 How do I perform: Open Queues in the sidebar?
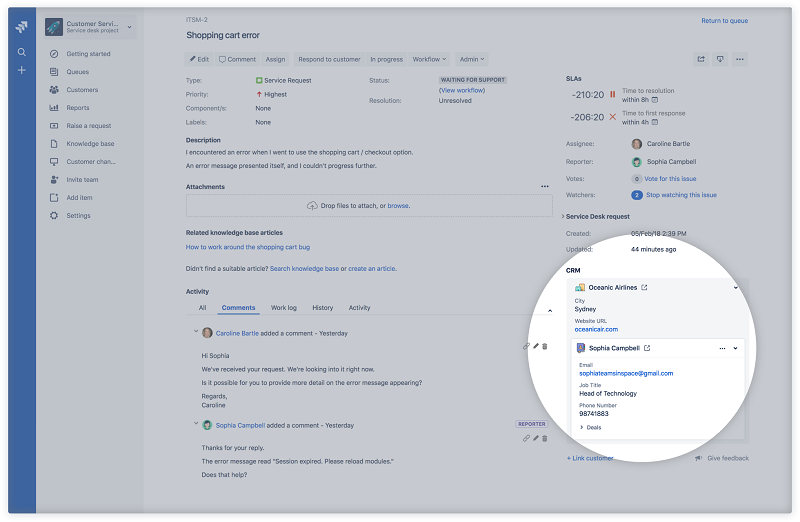(77, 72)
